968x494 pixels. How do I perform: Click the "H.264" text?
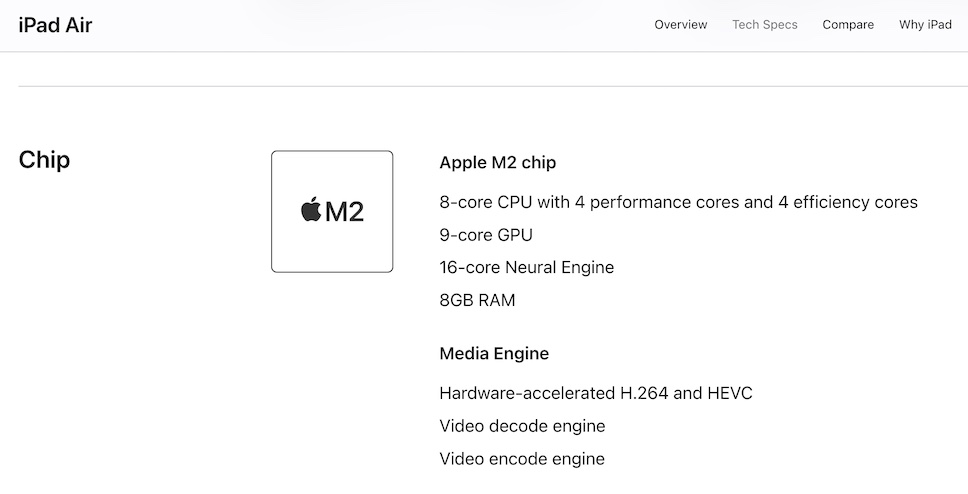click(x=645, y=393)
